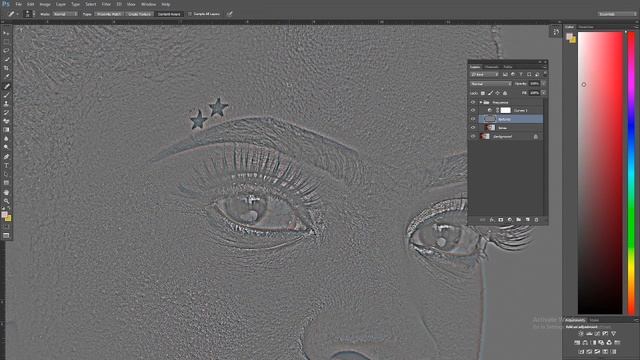Image resolution: width=640 pixels, height=360 pixels.
Task: Create a new layer using Layers panel icon
Action: click(527, 220)
